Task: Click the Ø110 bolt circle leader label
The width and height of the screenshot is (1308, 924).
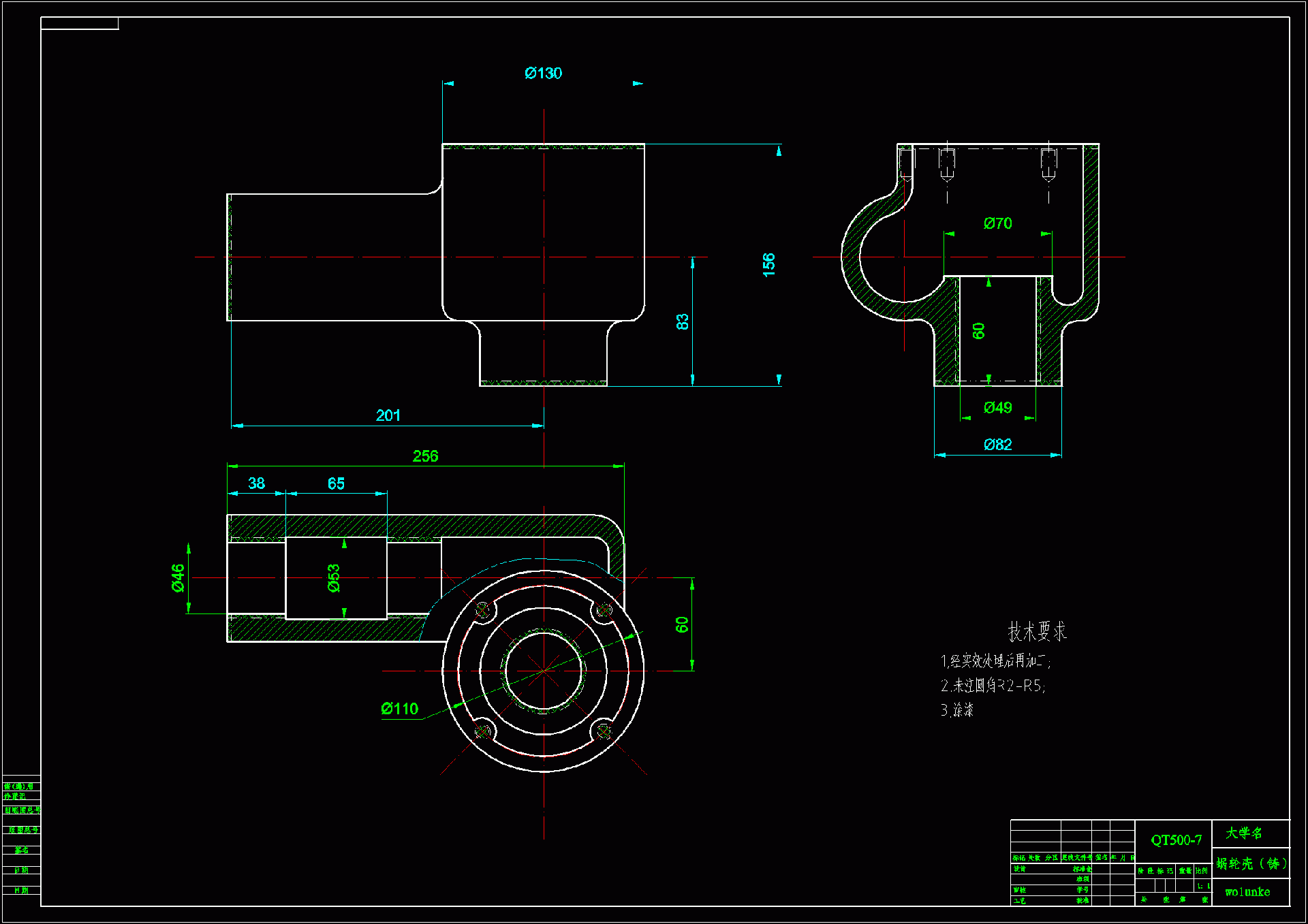Action: [400, 709]
